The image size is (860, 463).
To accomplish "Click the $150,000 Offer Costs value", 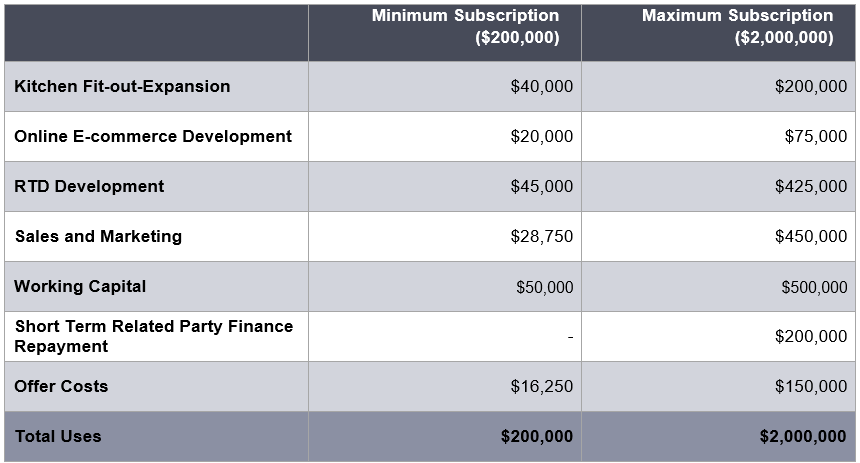I will (811, 387).
